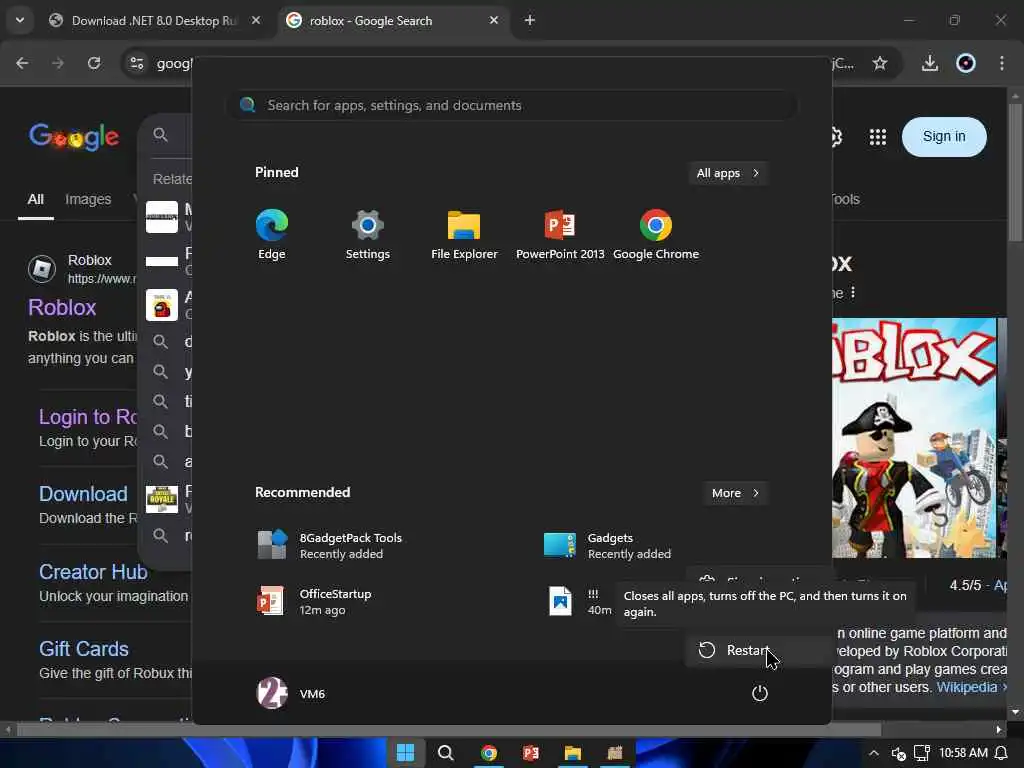Open the notification bell in system tray

click(x=1001, y=754)
